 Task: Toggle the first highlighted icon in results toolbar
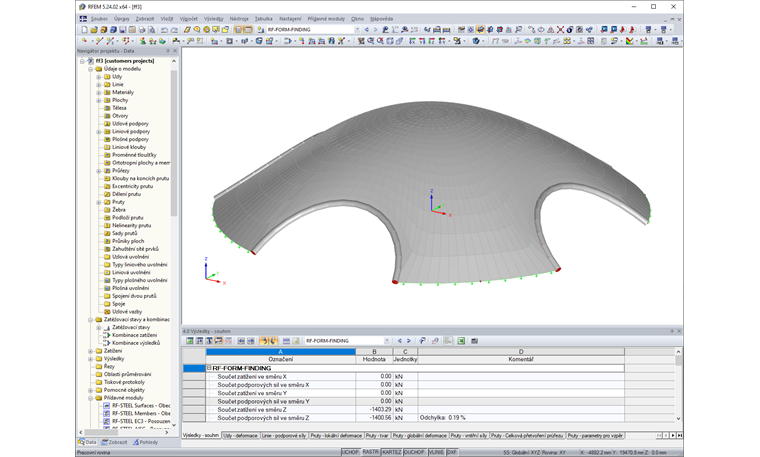(x=219, y=341)
